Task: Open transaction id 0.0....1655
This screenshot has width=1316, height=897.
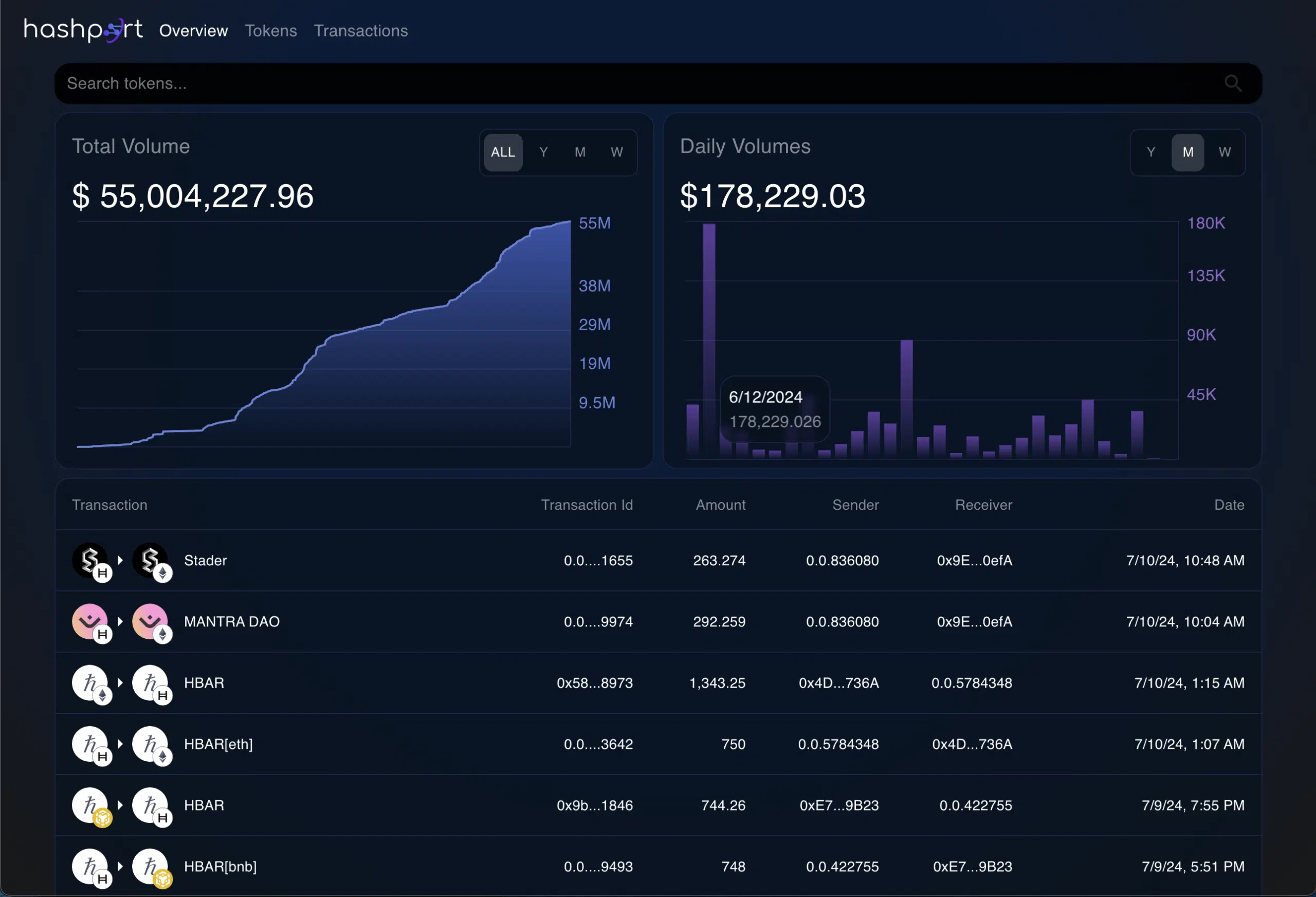Action: pyautogui.click(x=598, y=561)
